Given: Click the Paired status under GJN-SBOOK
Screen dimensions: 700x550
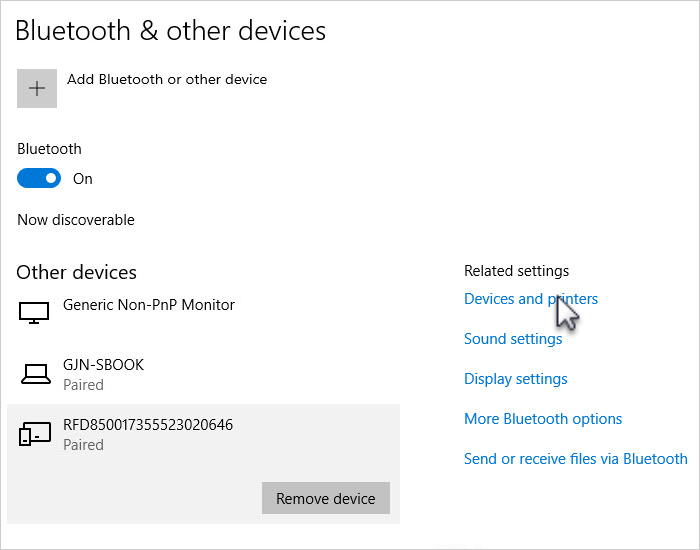Looking at the screenshot, I should [83, 385].
